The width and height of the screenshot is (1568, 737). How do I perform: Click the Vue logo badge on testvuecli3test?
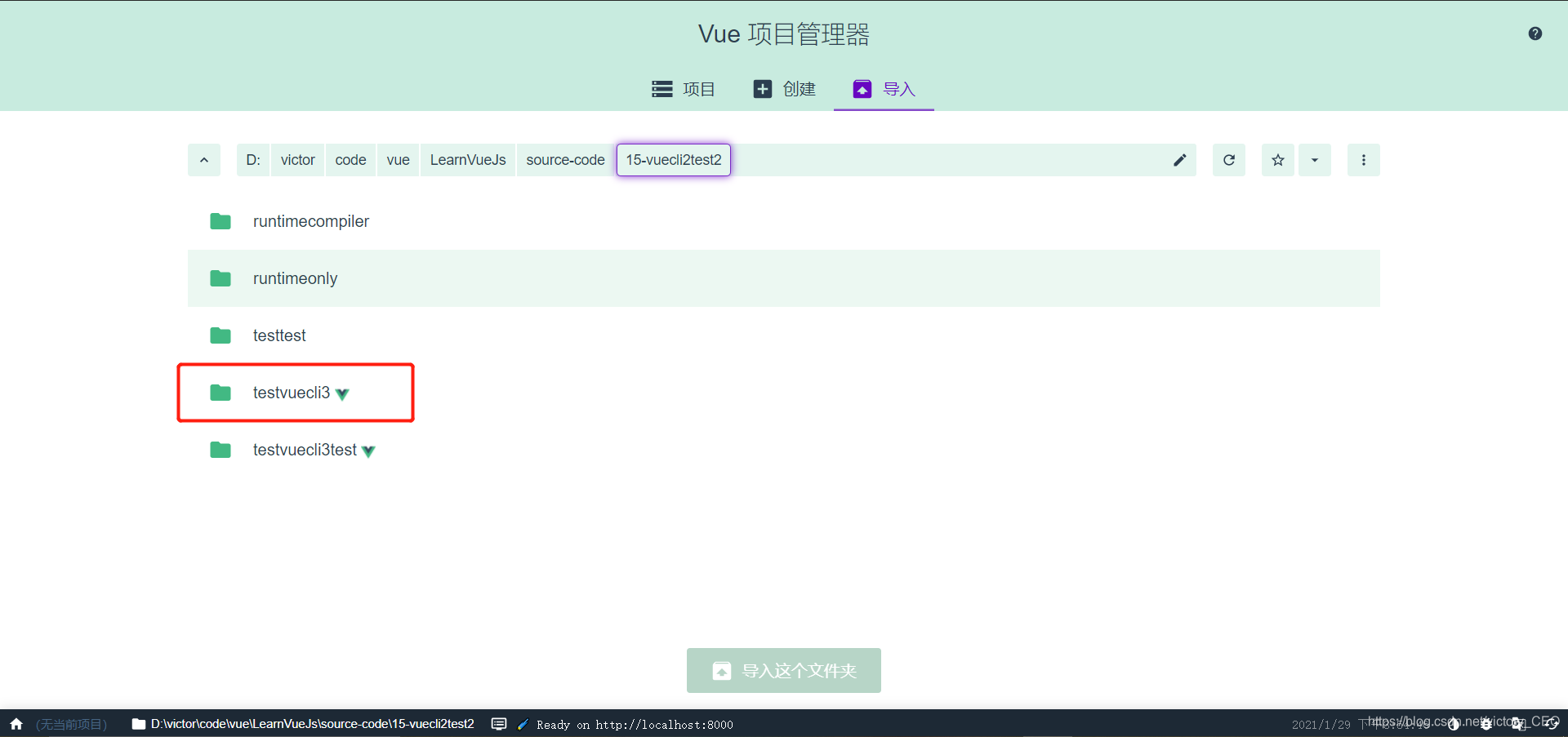[x=368, y=451]
